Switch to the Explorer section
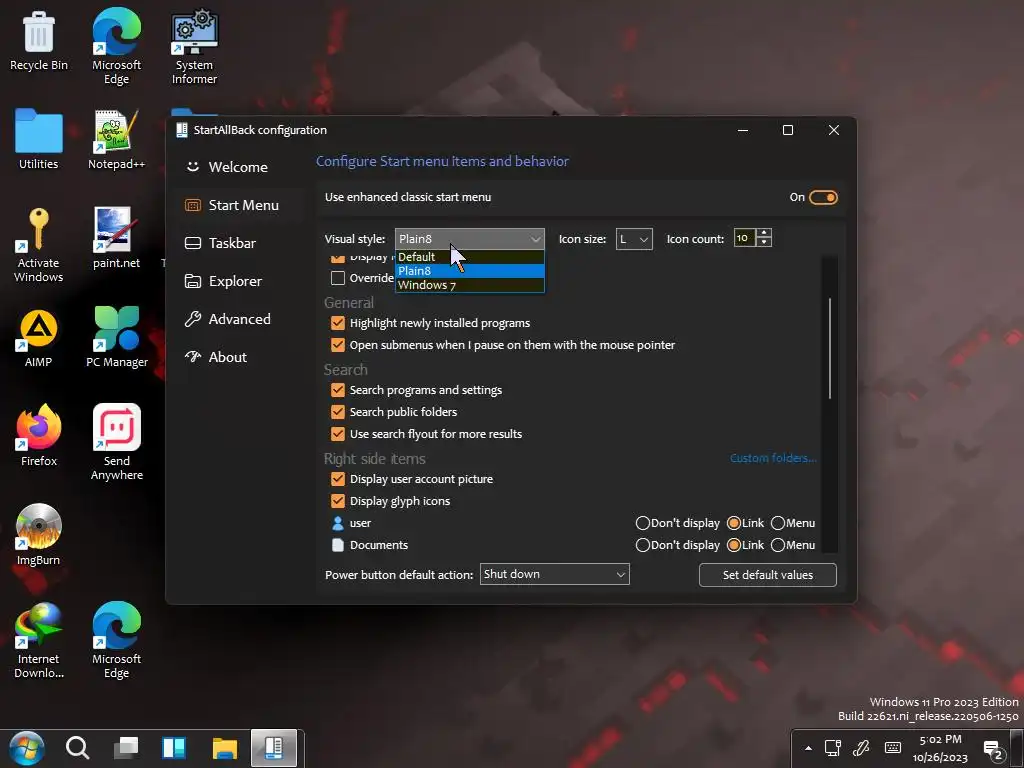 click(238, 281)
